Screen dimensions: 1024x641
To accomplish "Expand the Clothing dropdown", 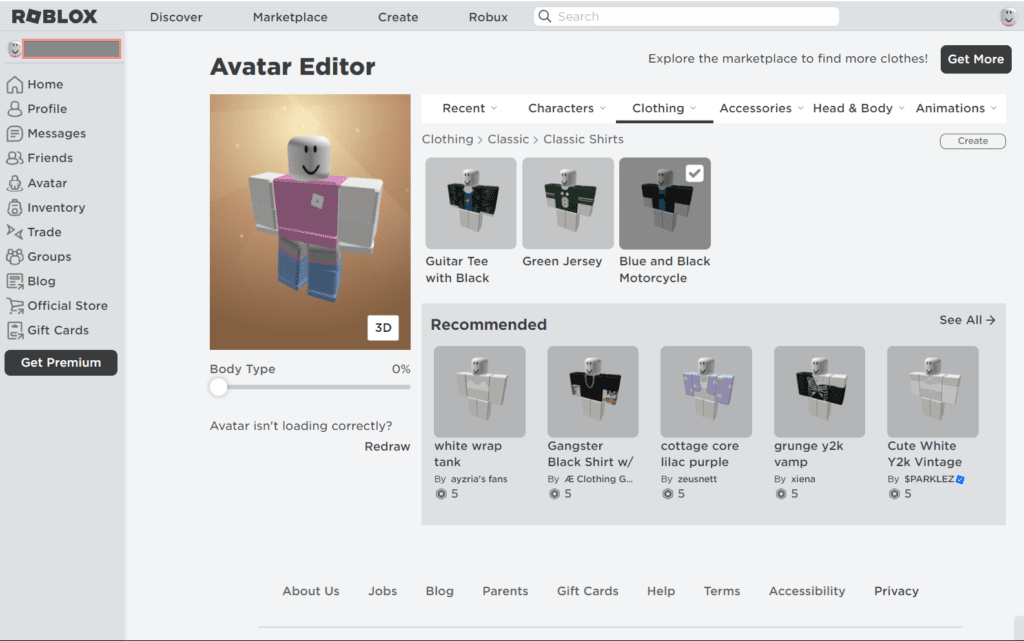I will pos(664,108).
